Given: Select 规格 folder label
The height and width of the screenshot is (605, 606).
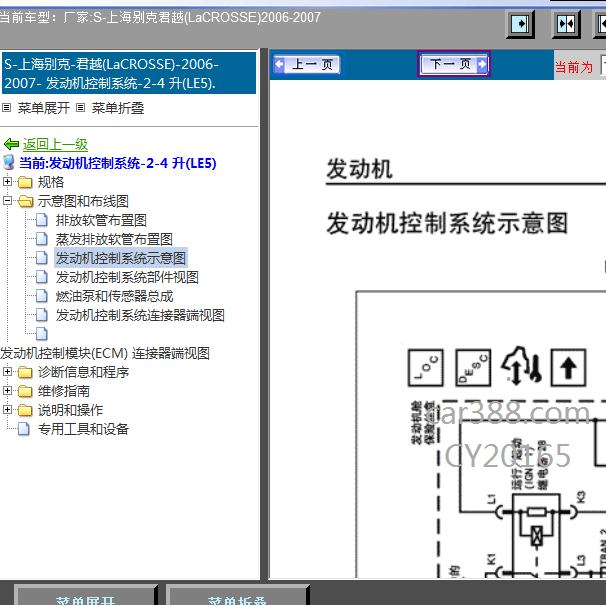Looking at the screenshot, I should tap(51, 182).
